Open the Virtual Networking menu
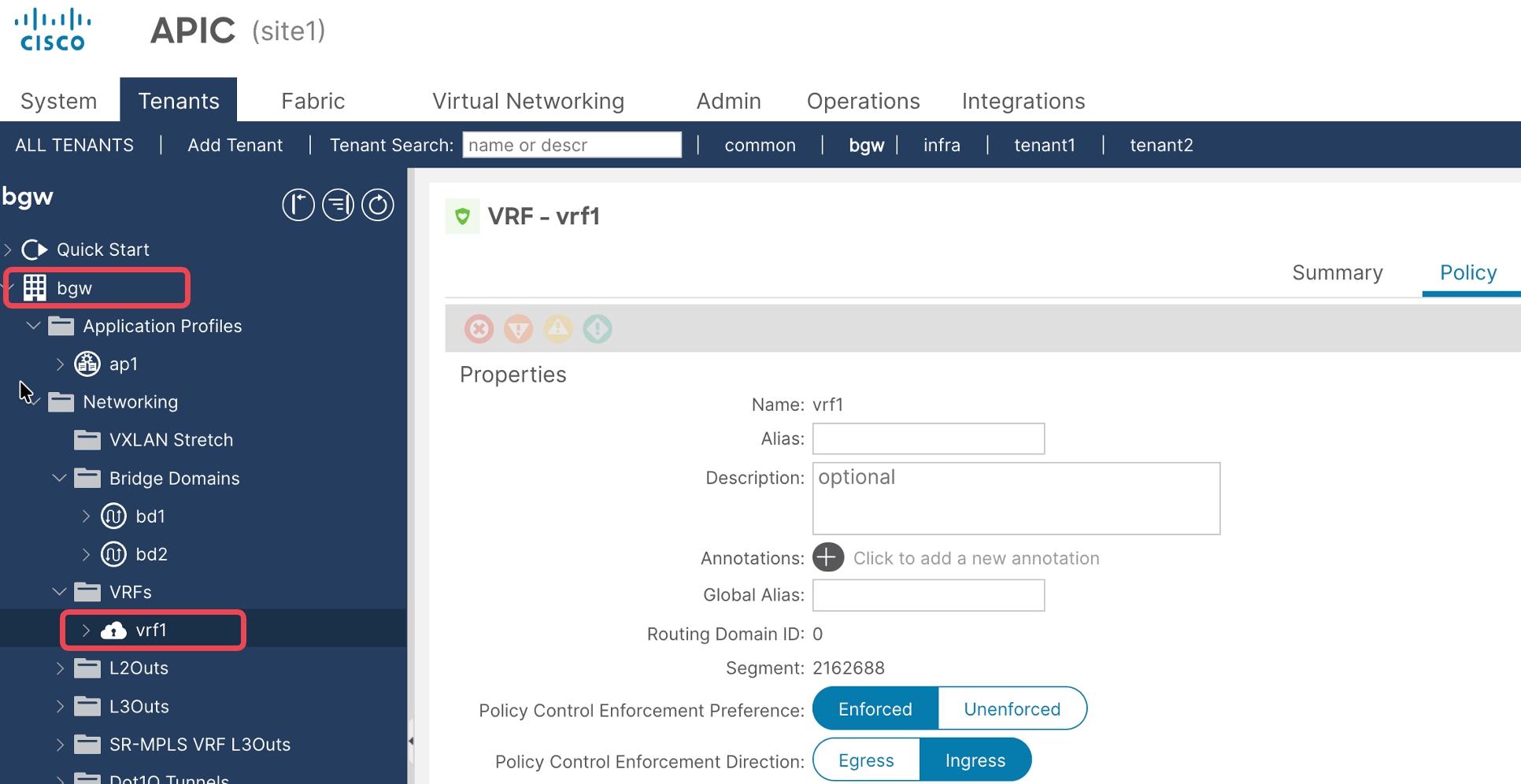Screen dimensions: 1521x784 click(528, 101)
